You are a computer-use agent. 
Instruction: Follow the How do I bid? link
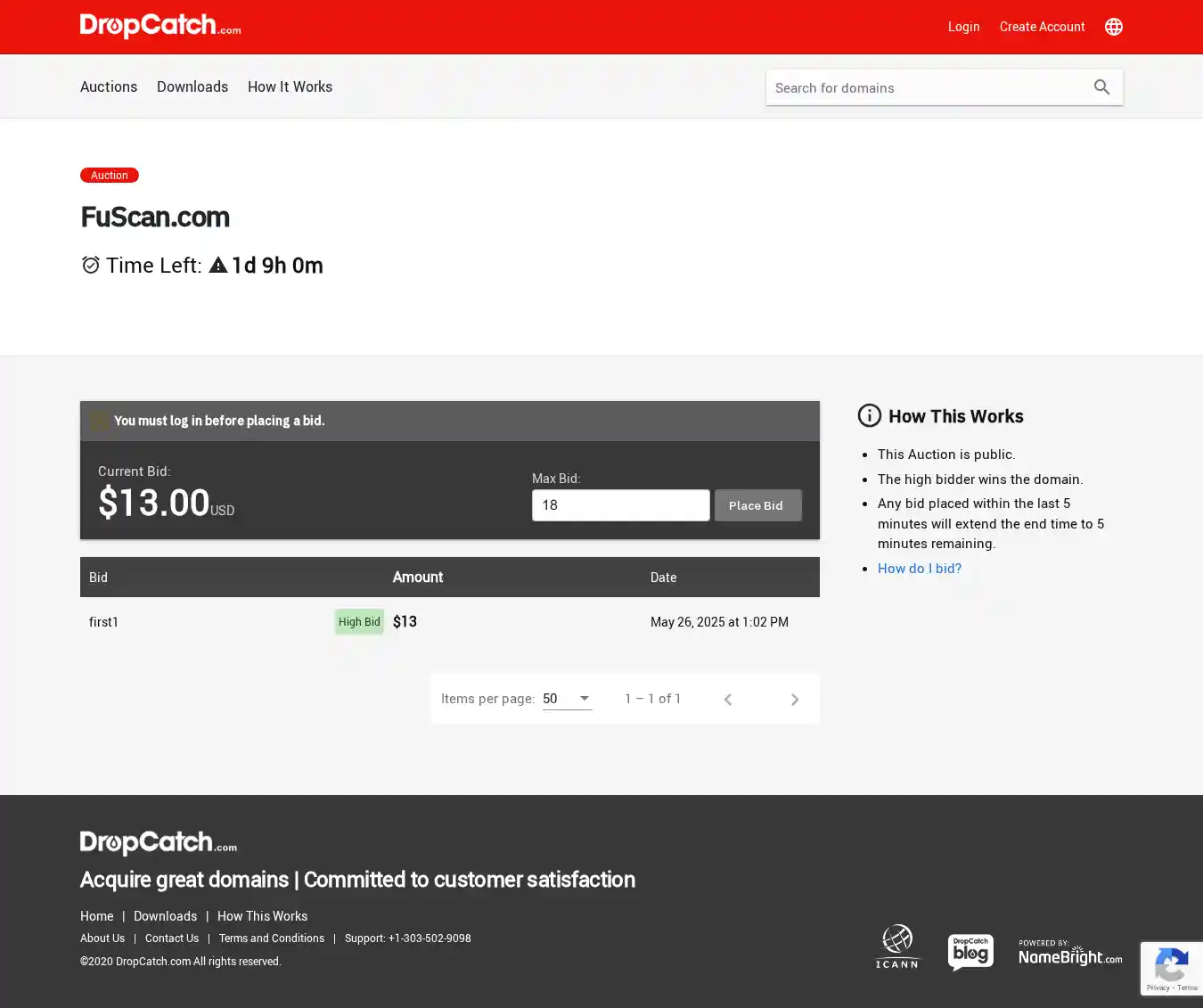pos(919,569)
